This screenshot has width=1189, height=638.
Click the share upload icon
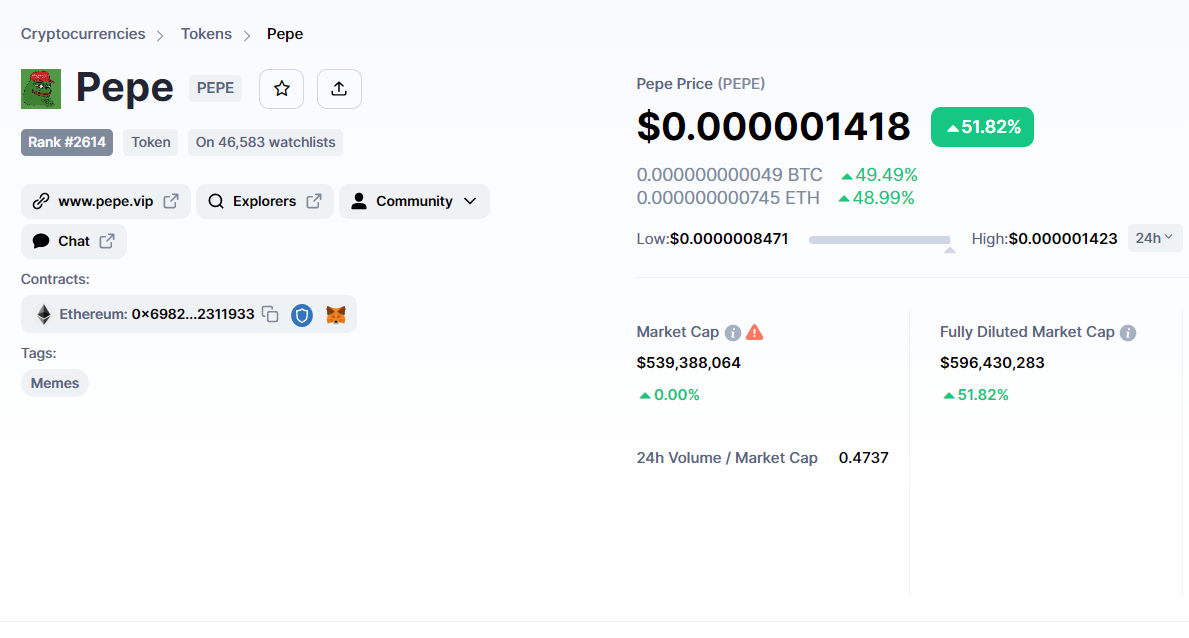tap(339, 89)
